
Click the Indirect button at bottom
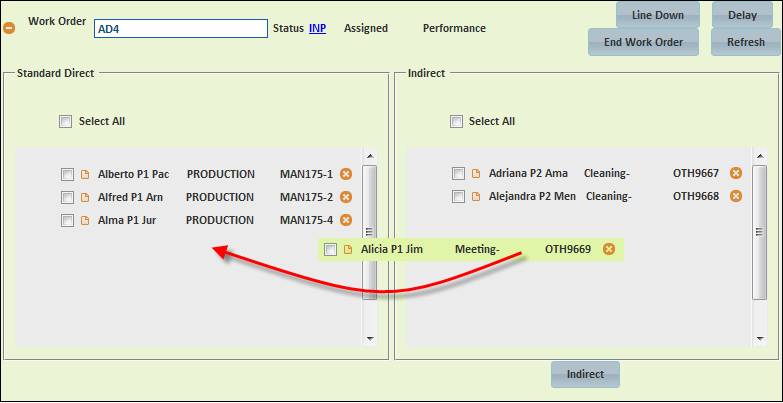coord(585,375)
